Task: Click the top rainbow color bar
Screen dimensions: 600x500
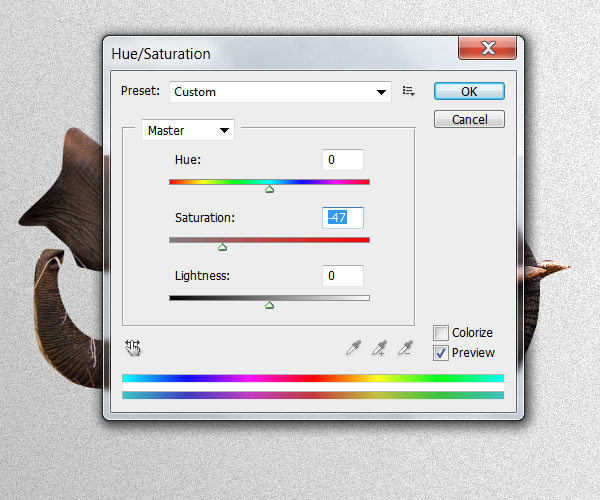Action: pyautogui.click(x=313, y=378)
